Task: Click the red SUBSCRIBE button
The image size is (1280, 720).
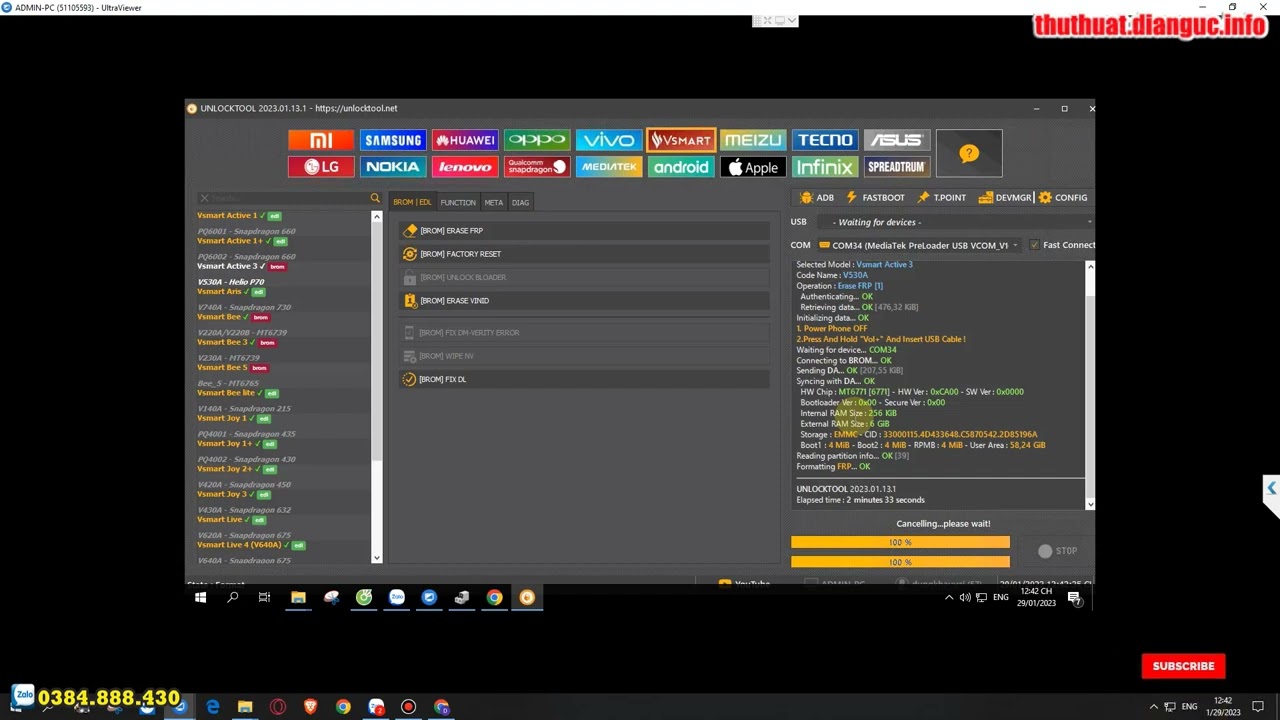Action: [x=1184, y=666]
